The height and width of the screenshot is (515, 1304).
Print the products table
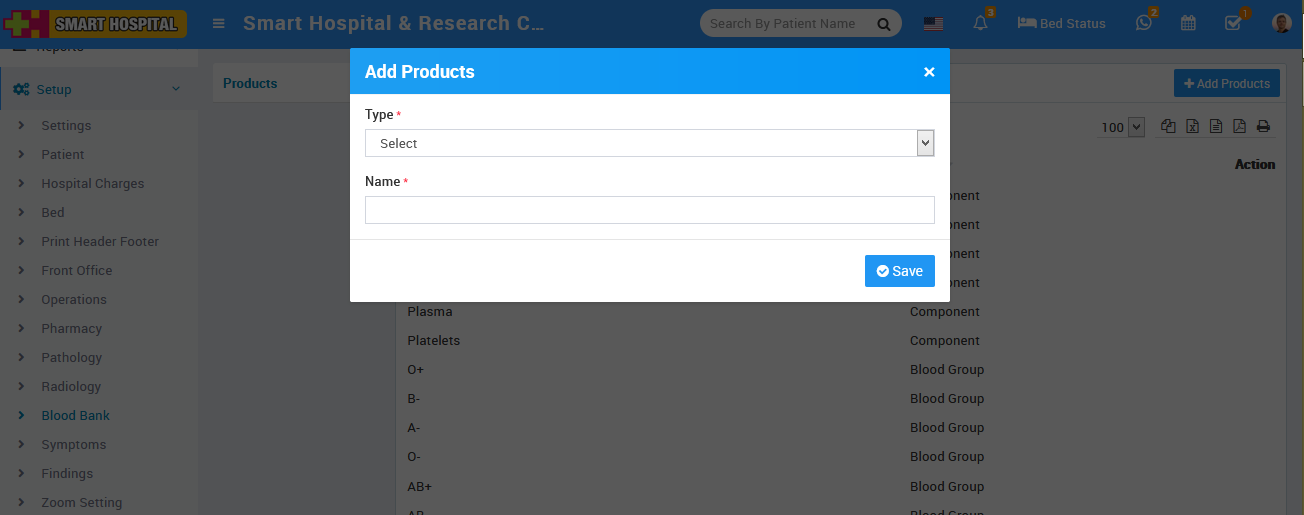[x=1263, y=126]
